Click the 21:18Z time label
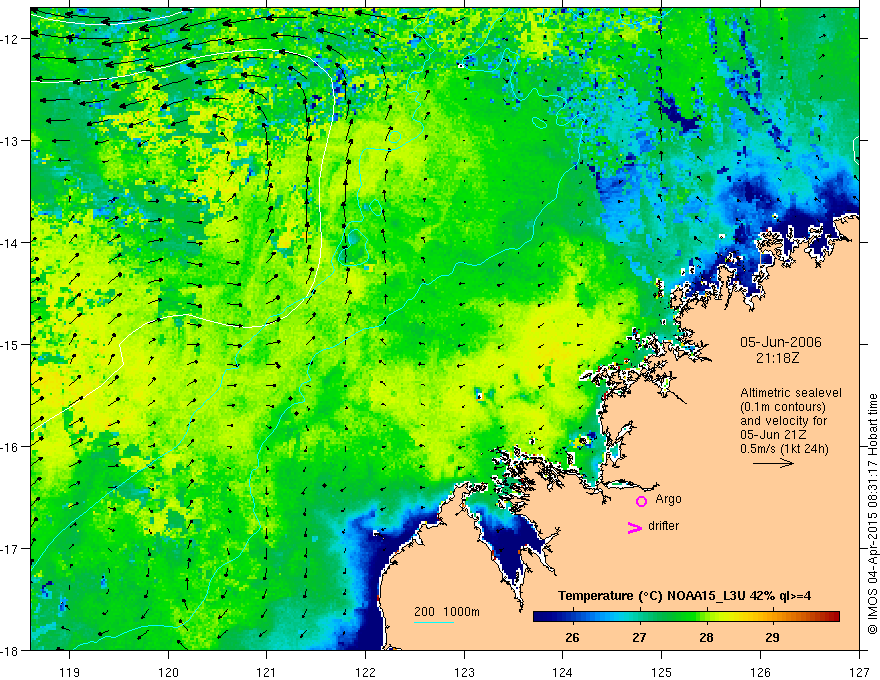The width and height of the screenshot is (880, 680). (777, 358)
